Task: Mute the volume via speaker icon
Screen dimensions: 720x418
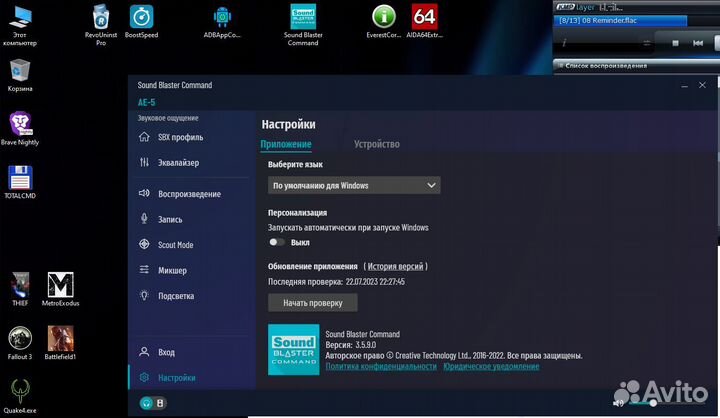Action: (x=620, y=403)
